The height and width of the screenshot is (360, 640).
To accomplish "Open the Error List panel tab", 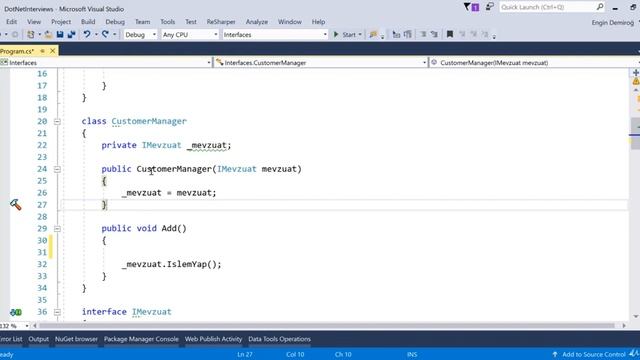I will click(11, 339).
